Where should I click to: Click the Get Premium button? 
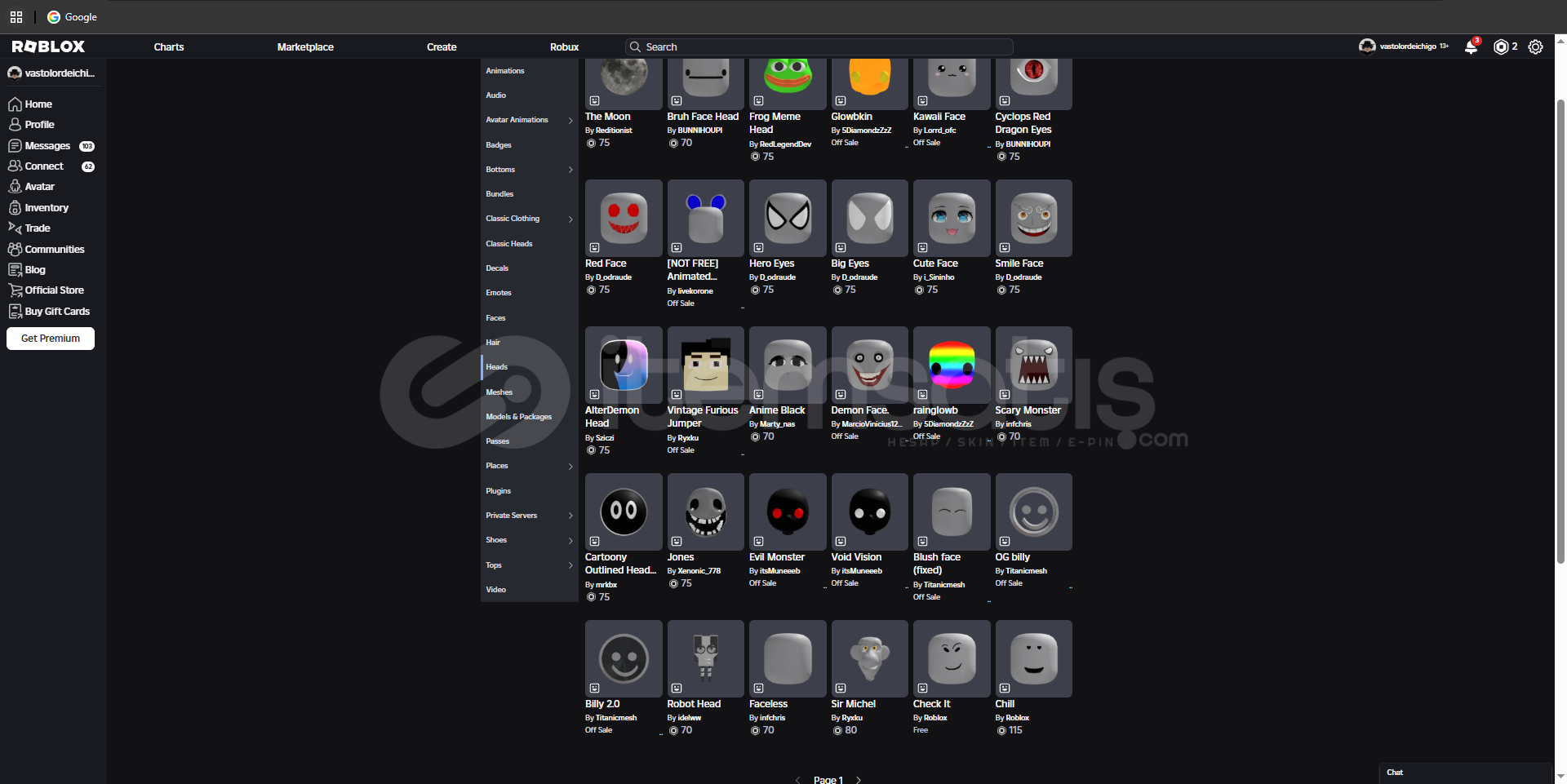(x=51, y=339)
